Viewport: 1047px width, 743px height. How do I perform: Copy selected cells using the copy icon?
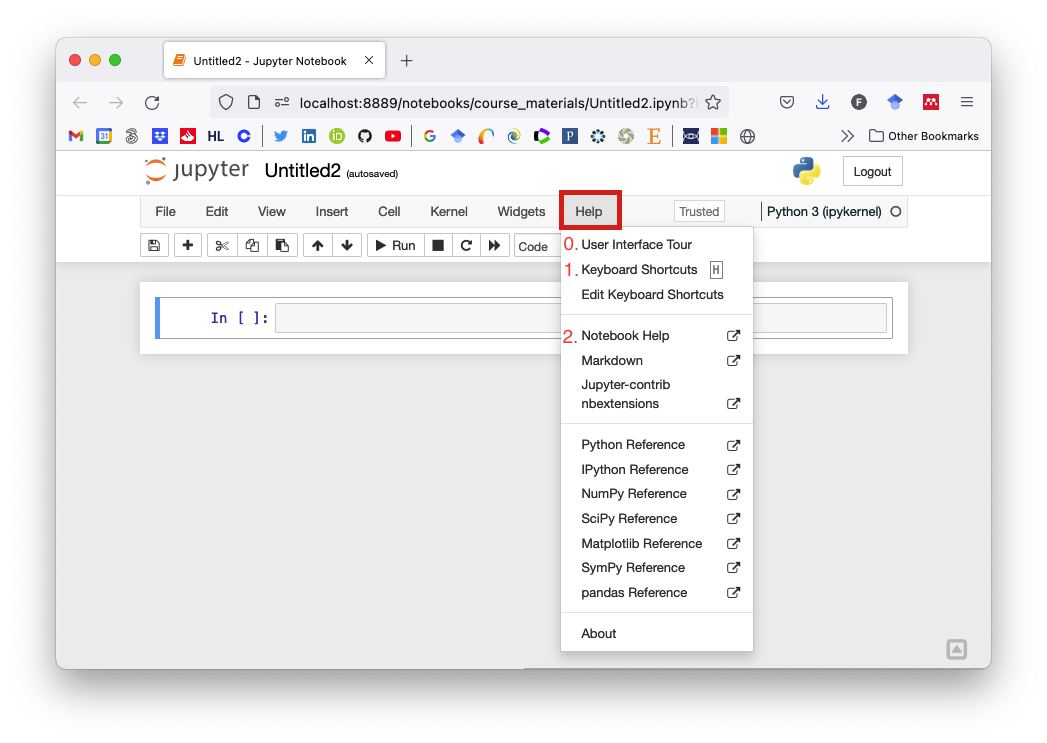252,246
